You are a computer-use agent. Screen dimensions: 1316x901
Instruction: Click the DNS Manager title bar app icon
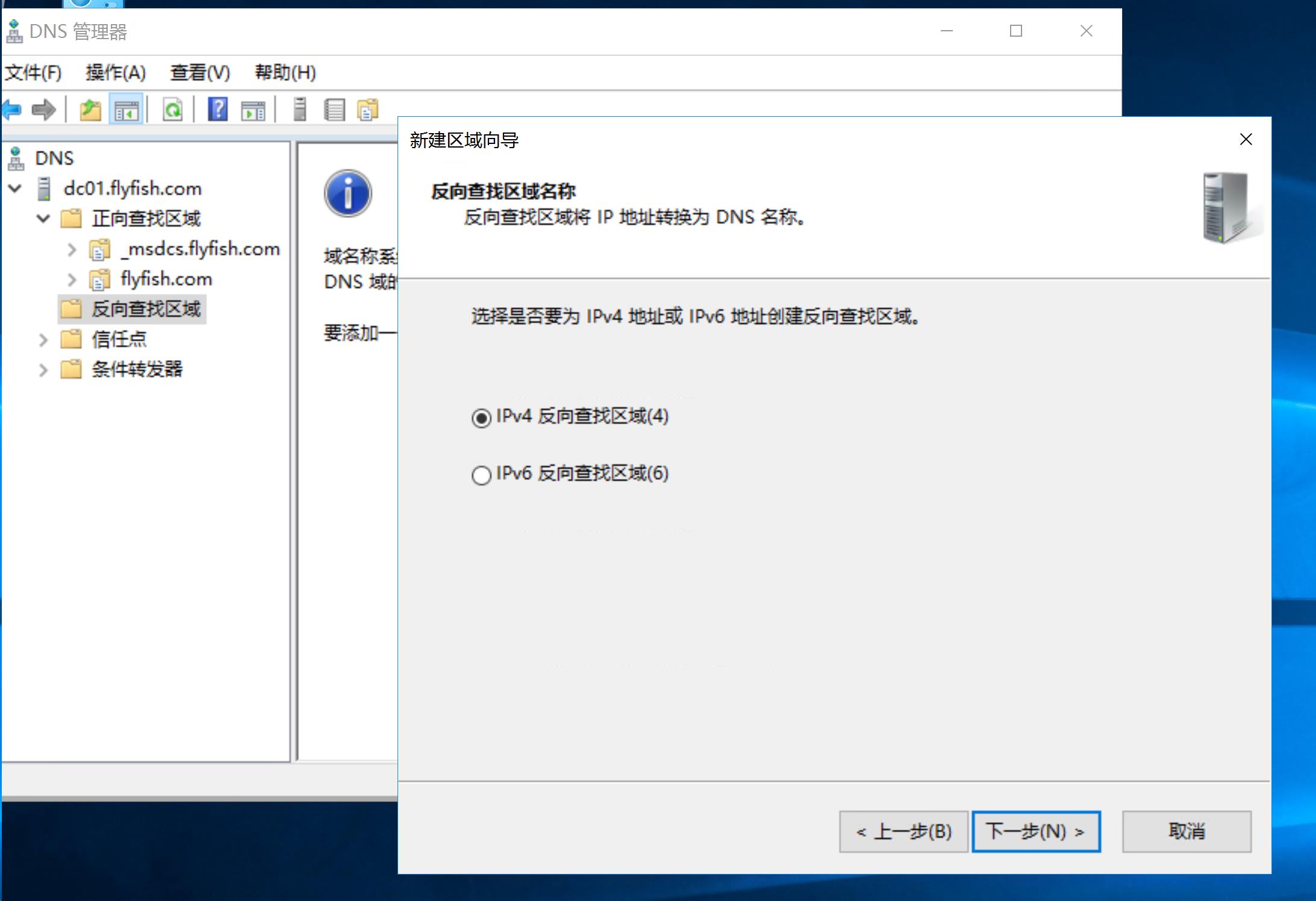(x=14, y=31)
